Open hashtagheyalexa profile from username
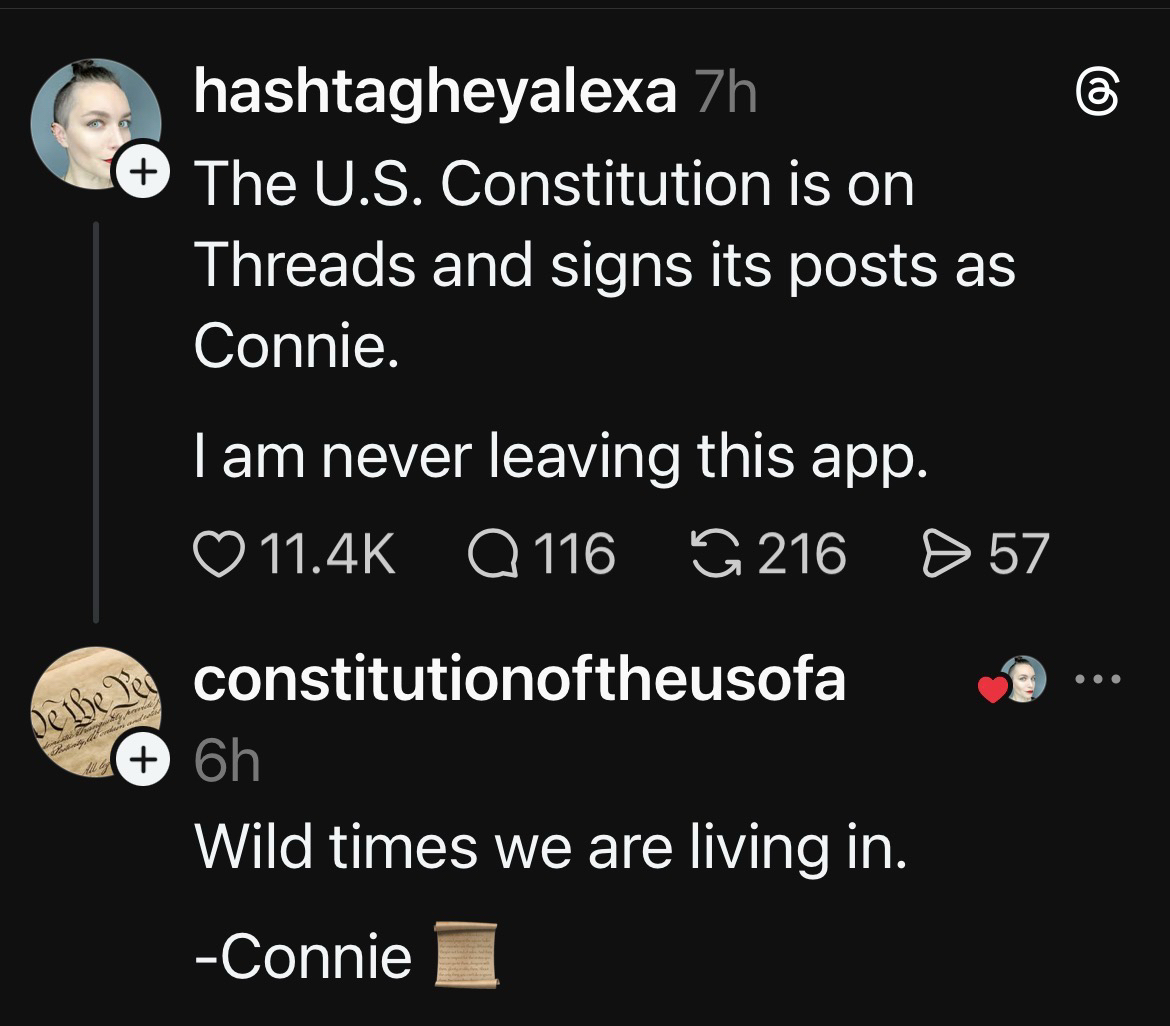This screenshot has height=1026, width=1170. (434, 93)
